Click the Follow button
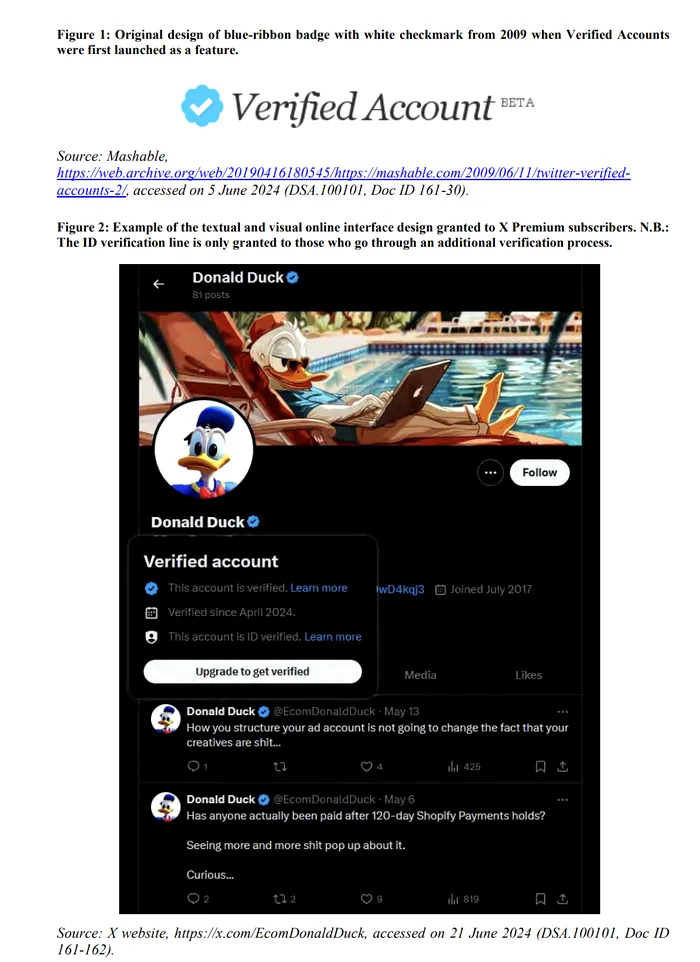700x962 pixels. tap(539, 472)
